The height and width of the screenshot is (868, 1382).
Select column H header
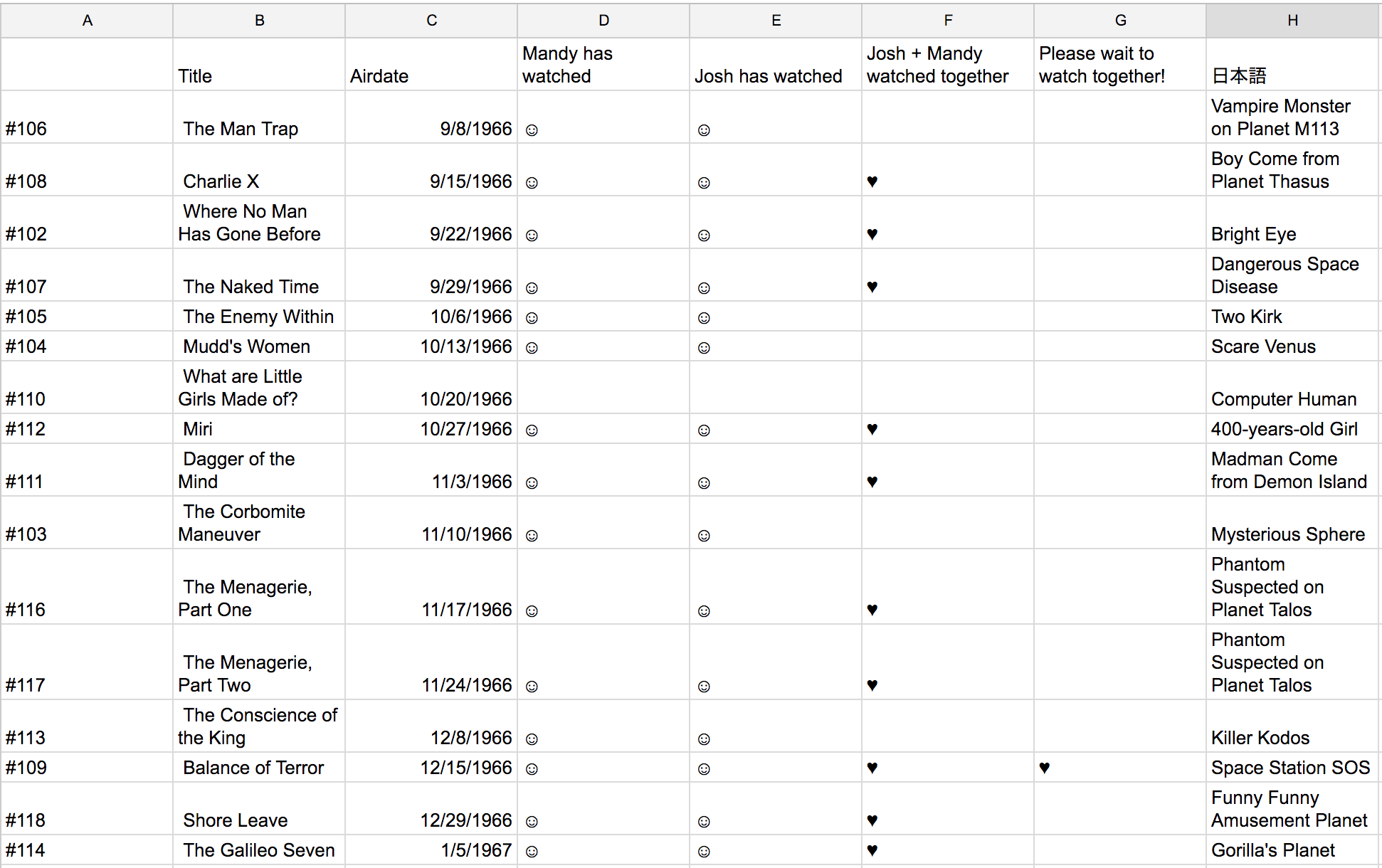pyautogui.click(x=1292, y=21)
